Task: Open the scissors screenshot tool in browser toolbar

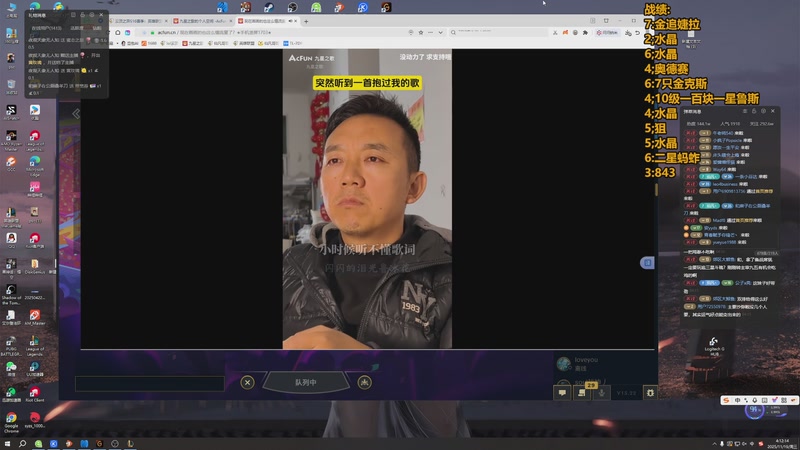Action: click(555, 32)
